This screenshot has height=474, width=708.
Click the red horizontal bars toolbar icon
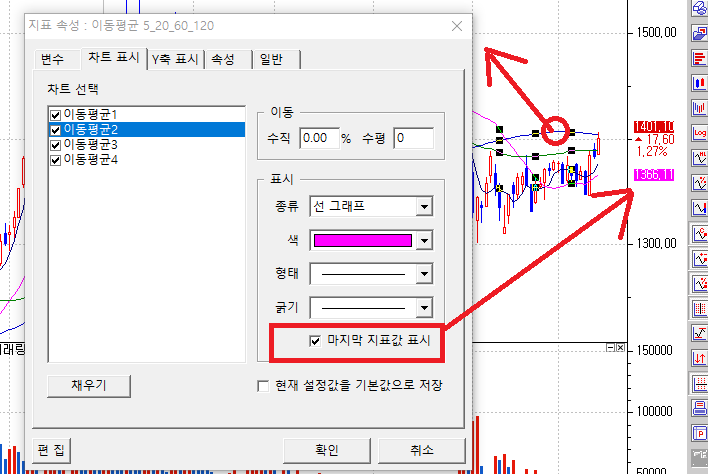tap(697, 57)
